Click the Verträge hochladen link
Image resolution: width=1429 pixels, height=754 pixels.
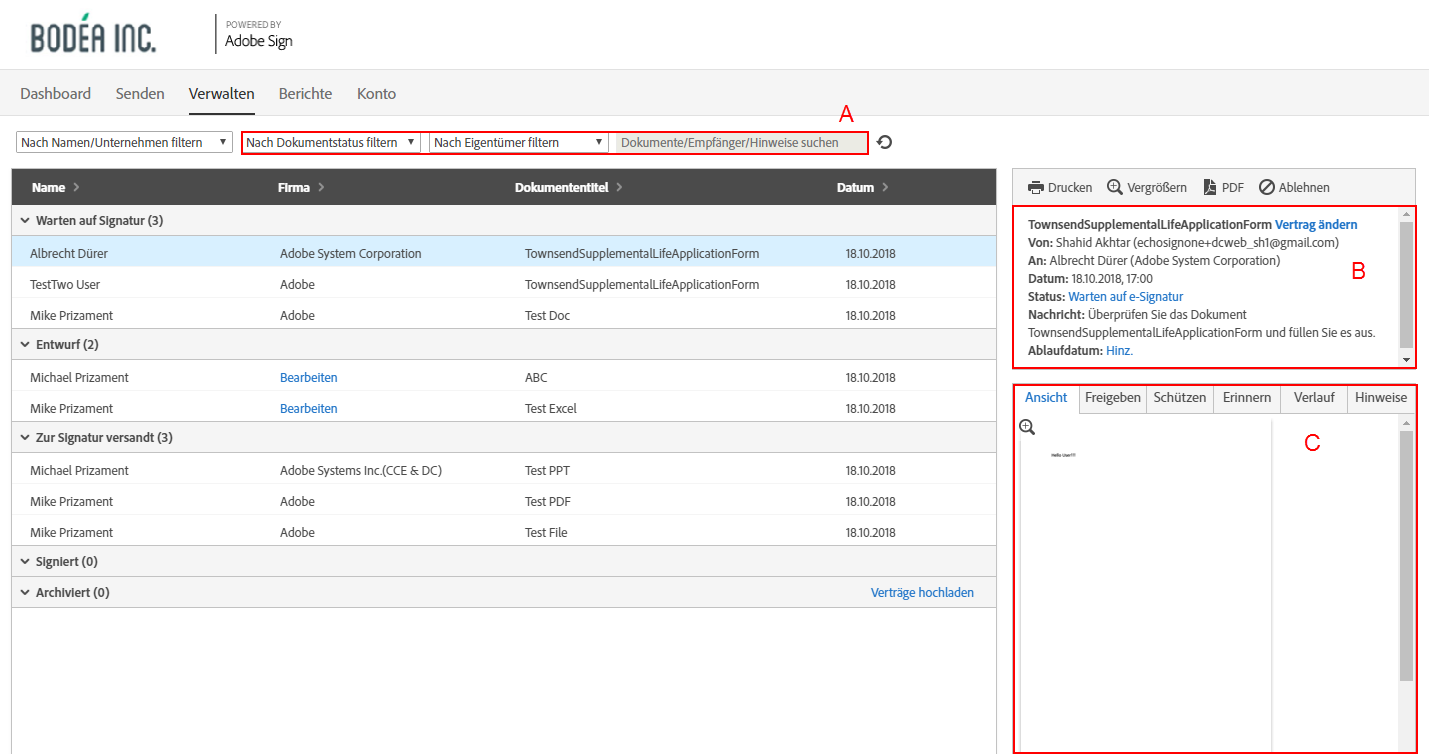click(922, 592)
